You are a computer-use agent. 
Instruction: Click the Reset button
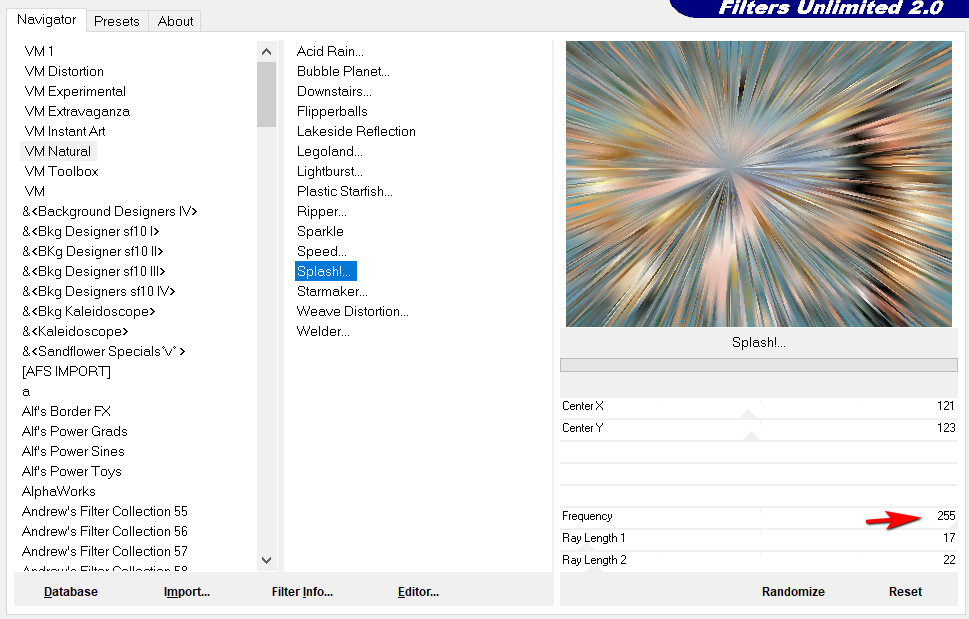click(905, 592)
